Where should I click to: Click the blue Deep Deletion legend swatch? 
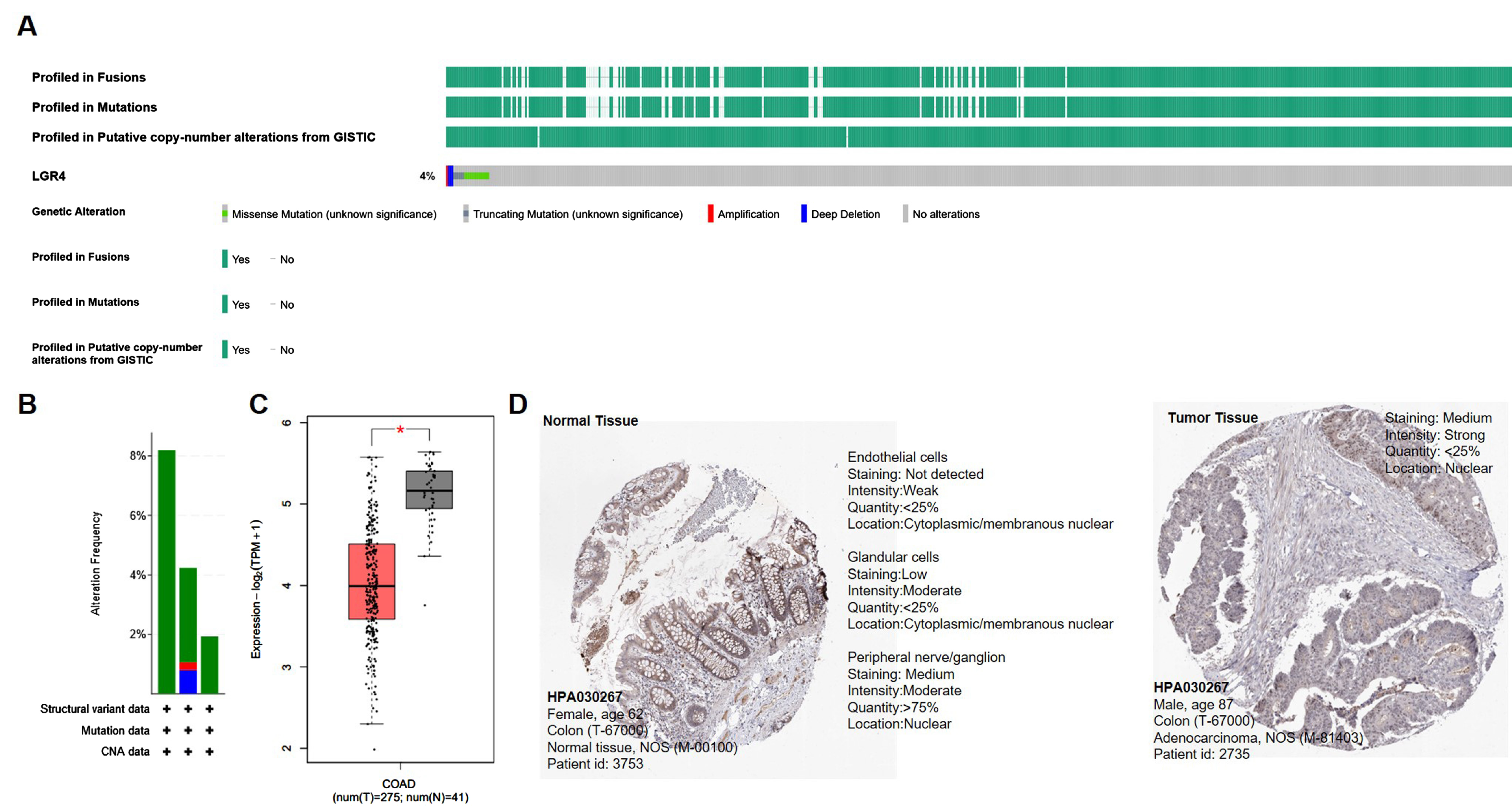coord(804,214)
